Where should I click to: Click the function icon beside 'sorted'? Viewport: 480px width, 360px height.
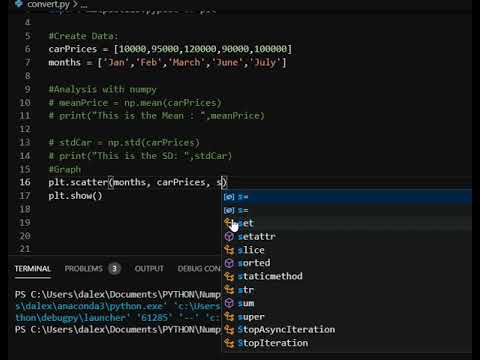coord(229,263)
